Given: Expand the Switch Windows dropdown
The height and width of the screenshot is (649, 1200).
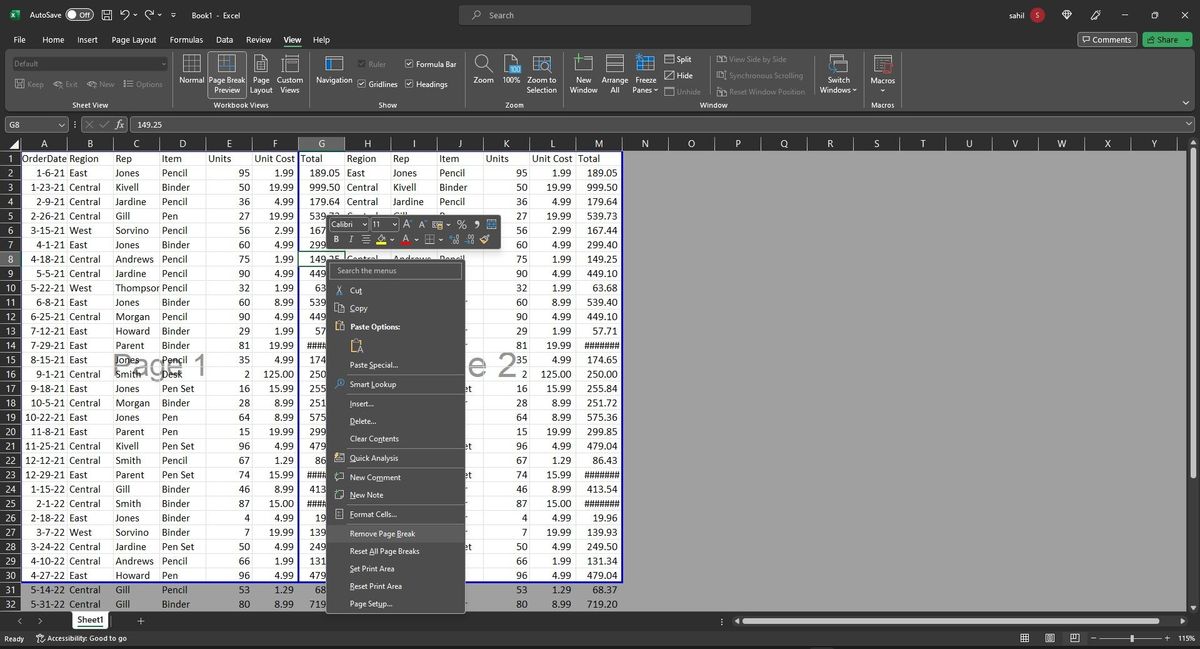Looking at the screenshot, I should (838, 74).
